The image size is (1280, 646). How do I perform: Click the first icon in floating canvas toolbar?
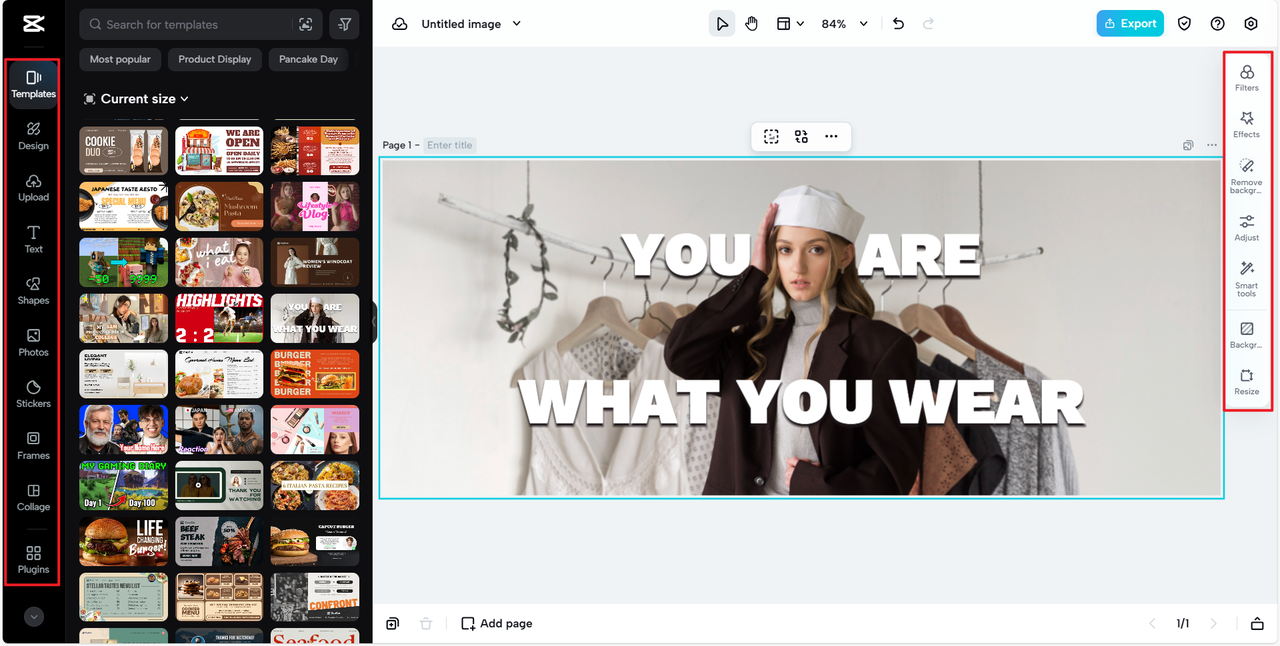click(x=771, y=136)
